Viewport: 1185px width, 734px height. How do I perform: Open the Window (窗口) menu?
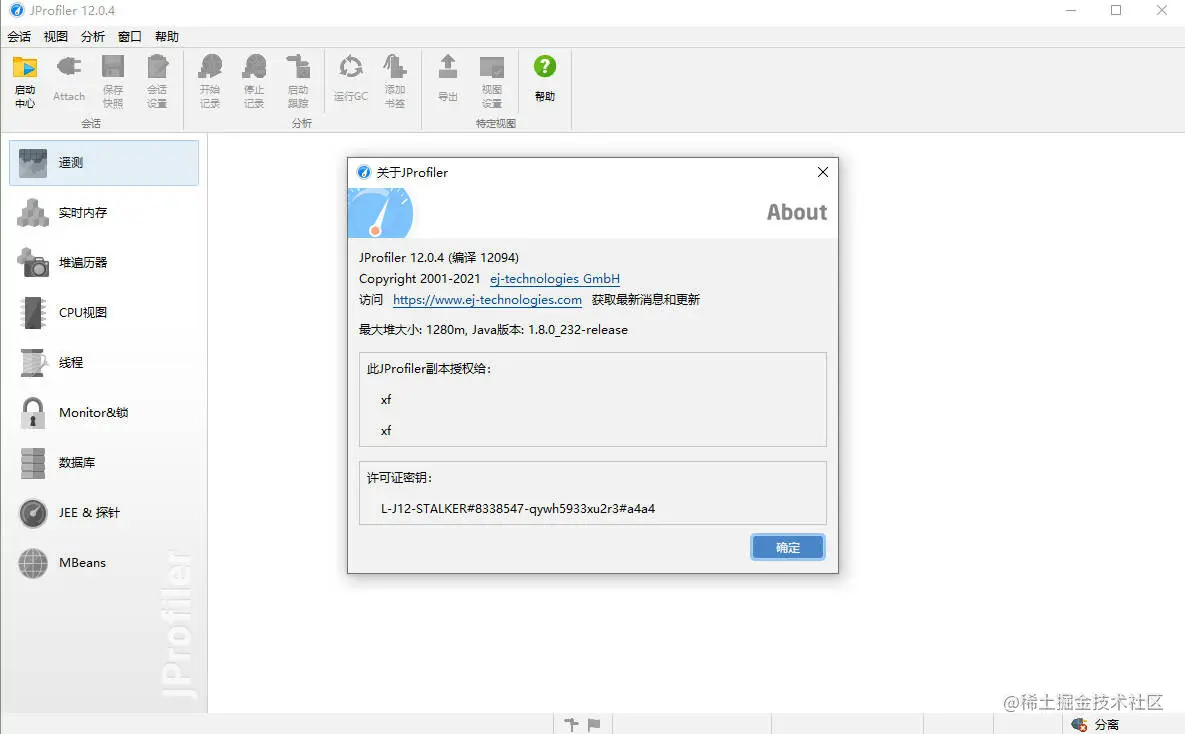click(130, 36)
